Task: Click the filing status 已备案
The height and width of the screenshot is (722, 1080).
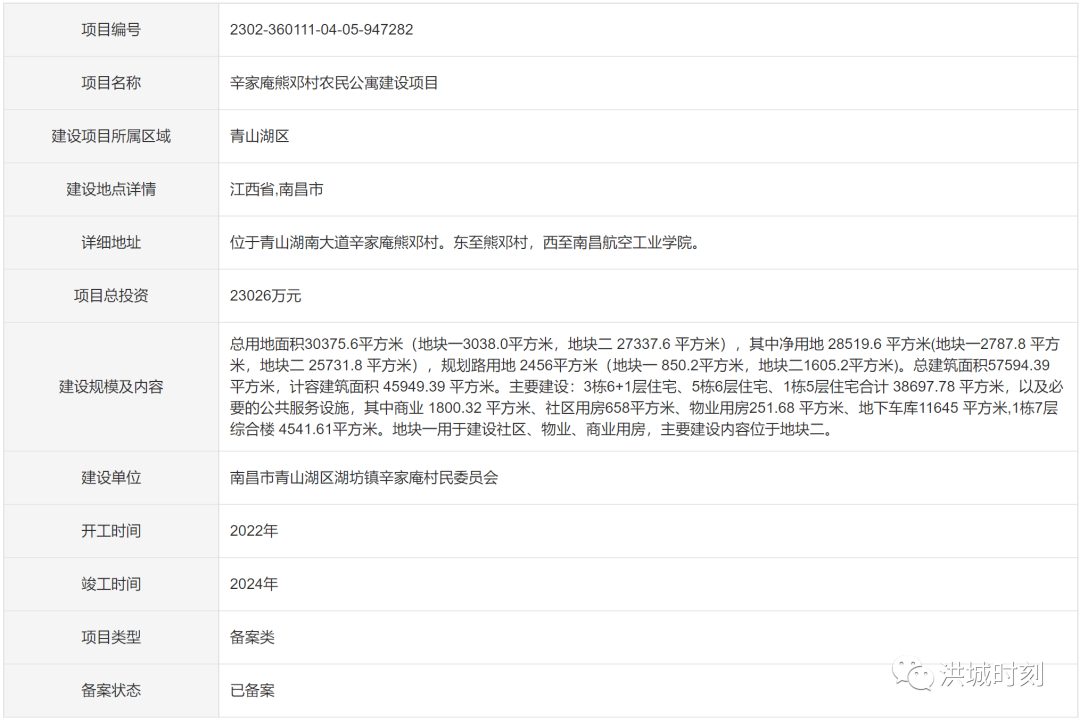Action: pyautogui.click(x=250, y=690)
